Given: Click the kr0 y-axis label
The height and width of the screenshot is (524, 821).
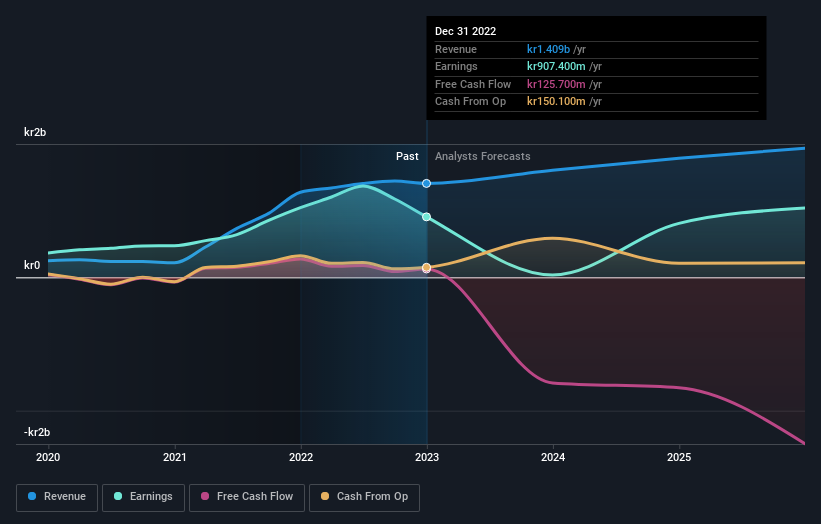Looking at the screenshot, I should coord(32,265).
